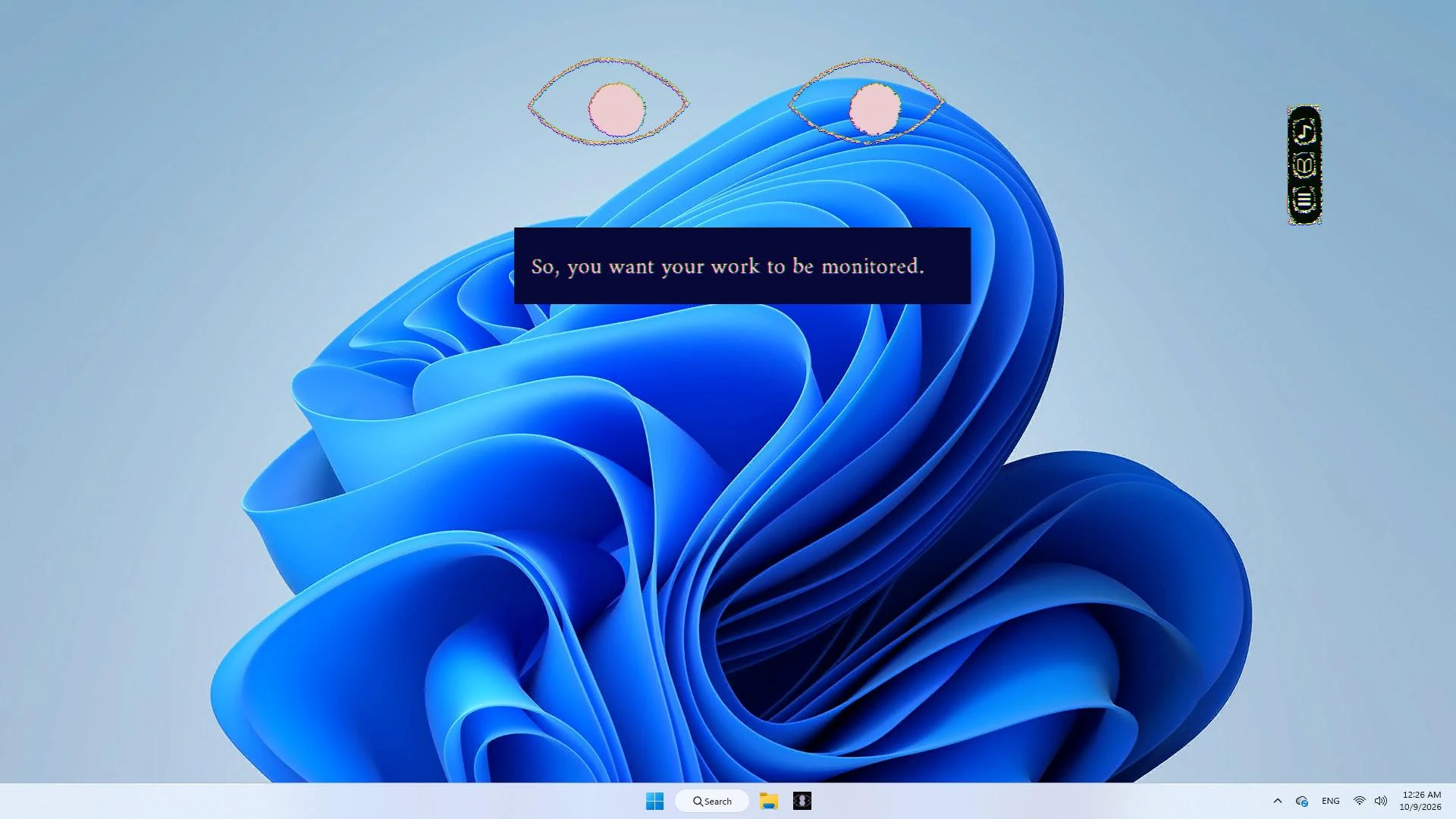This screenshot has height=819, width=1456.
Task: Click the music note icon in overlay panel
Action: 1304,132
